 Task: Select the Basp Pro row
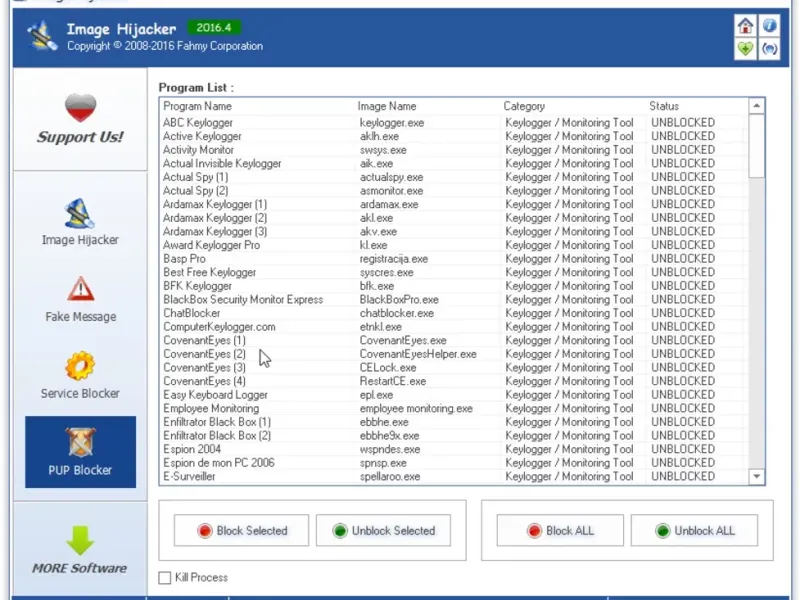453,259
